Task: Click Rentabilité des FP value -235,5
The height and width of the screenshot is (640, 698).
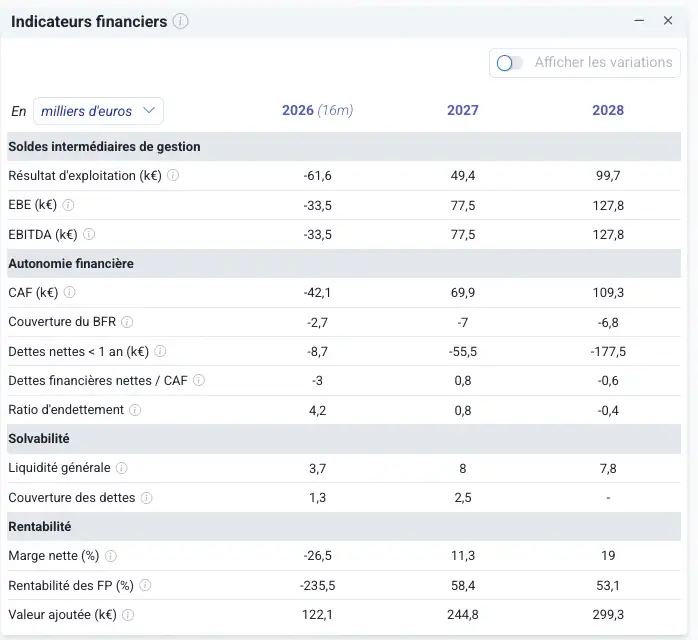Action: point(317,585)
